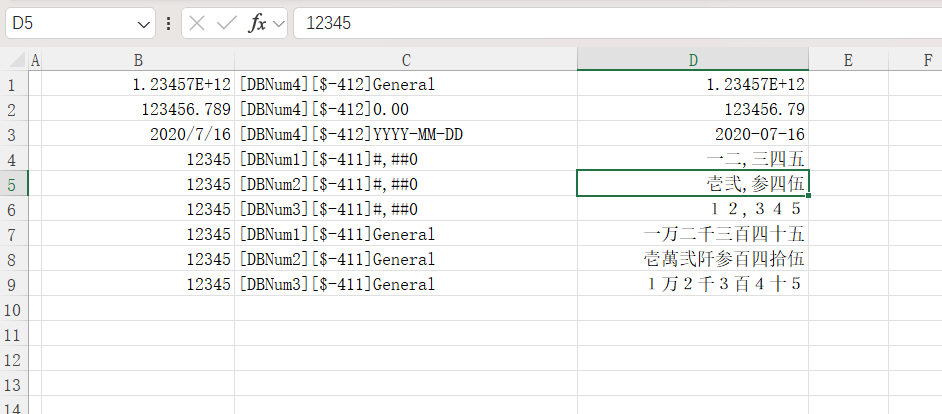The height and width of the screenshot is (414, 942).
Task: Click the Select All corner triangle
Action: point(13,60)
